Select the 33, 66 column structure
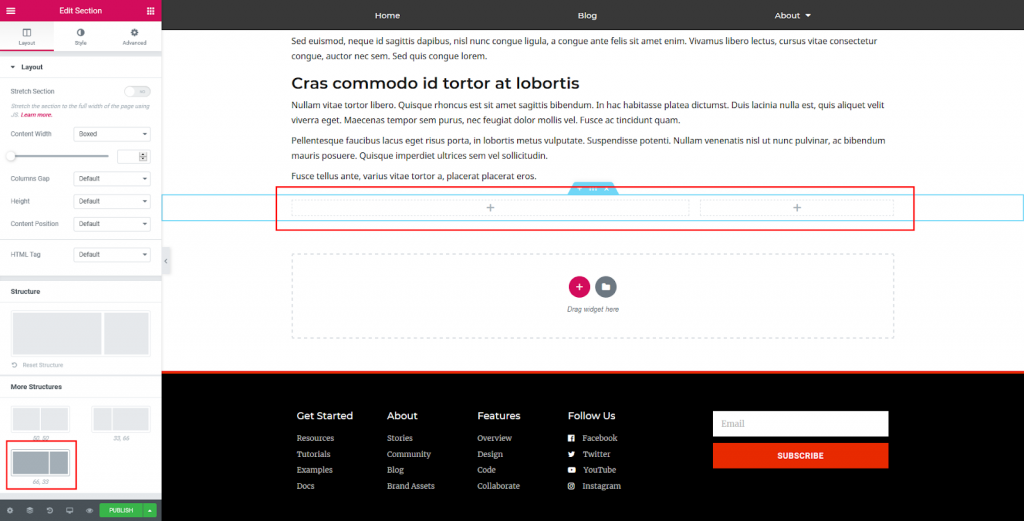 point(120,420)
